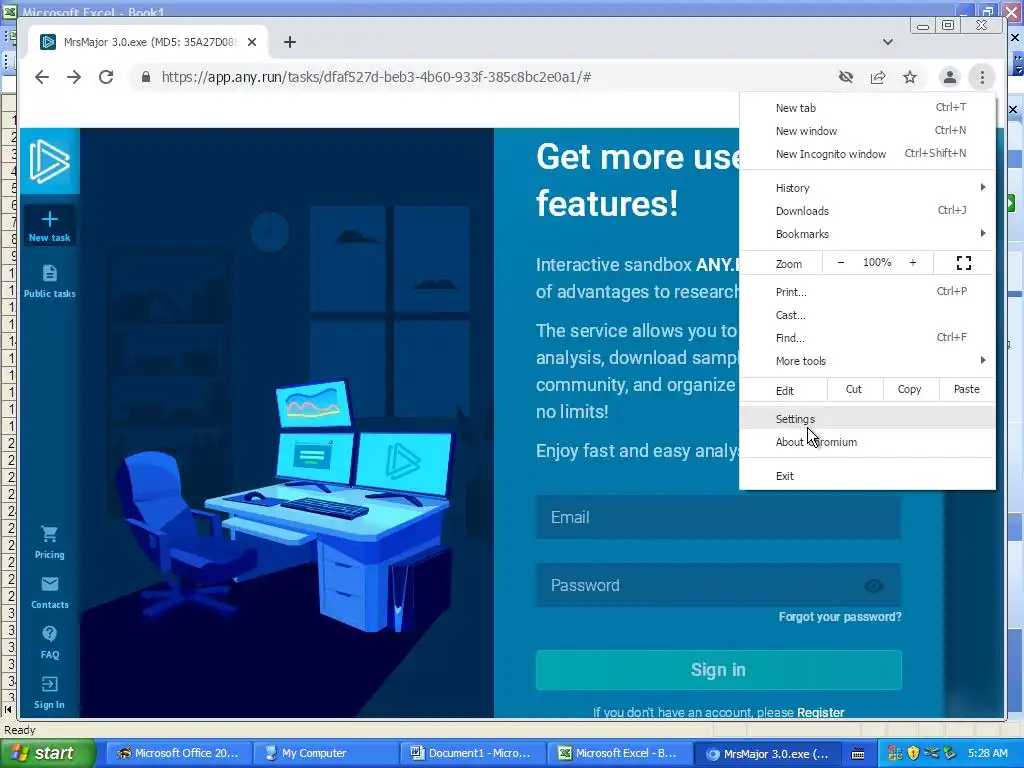
Task: Switch to Microsoft Office 20... taskbar item
Action: [x=177, y=754]
